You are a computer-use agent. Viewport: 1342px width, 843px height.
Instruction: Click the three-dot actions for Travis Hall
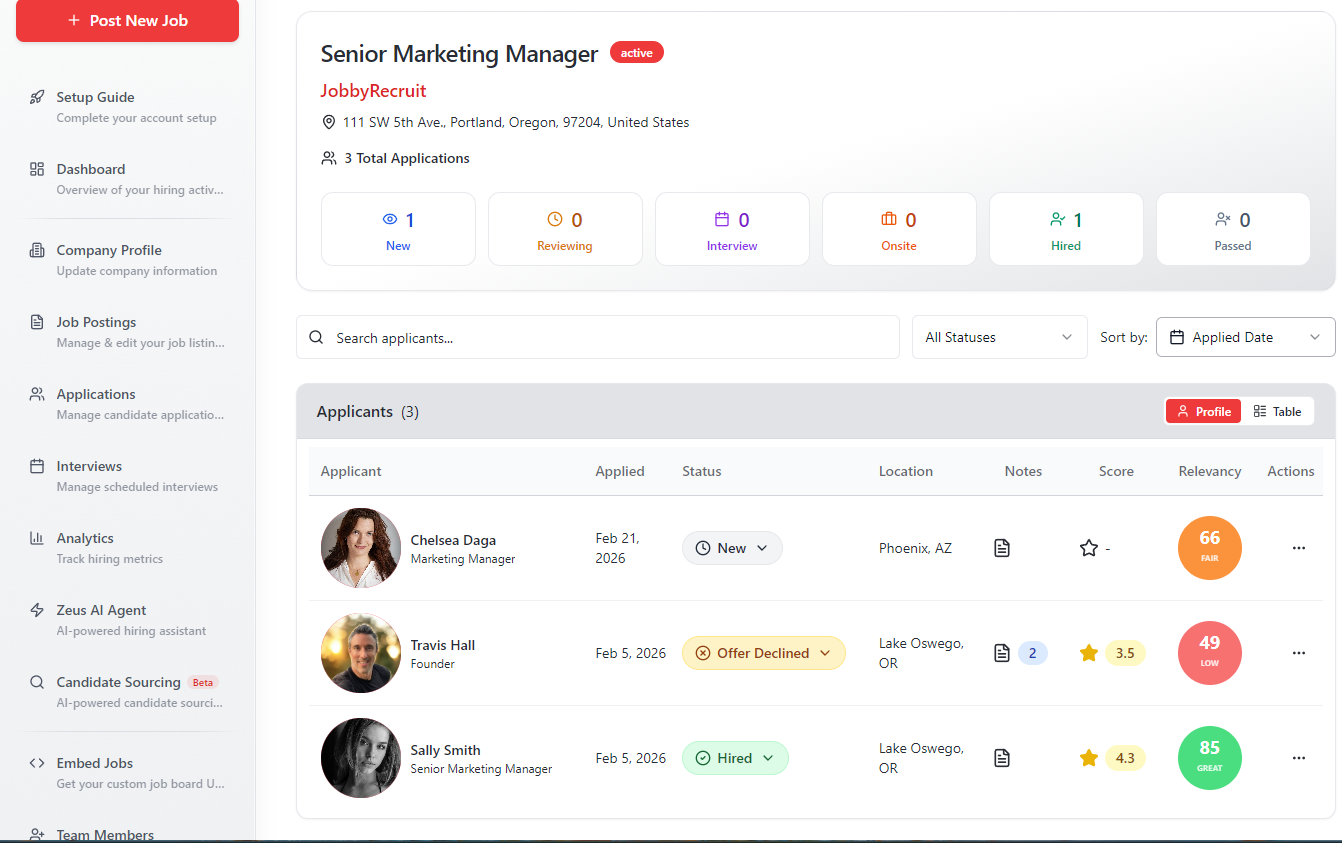1299,653
